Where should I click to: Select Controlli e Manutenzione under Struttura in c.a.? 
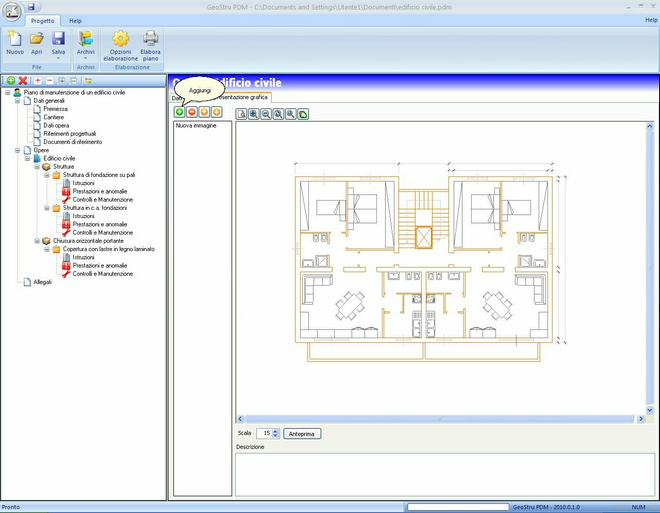pyautogui.click(x=103, y=233)
